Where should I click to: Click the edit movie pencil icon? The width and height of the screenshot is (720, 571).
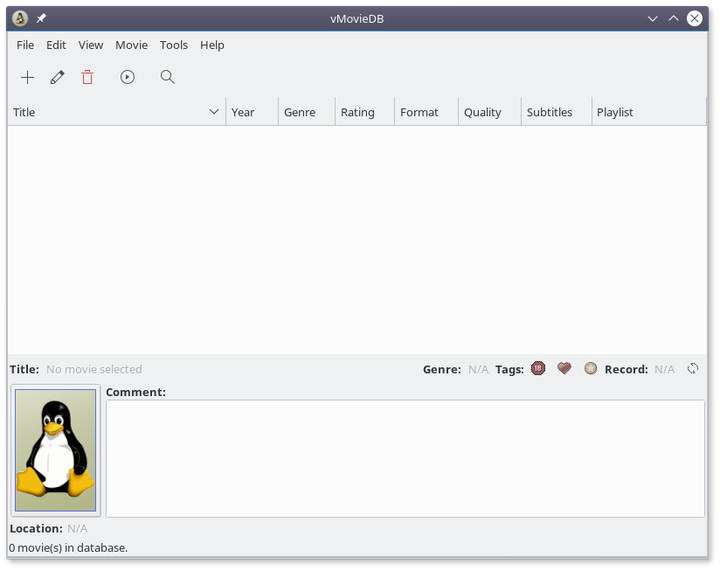coord(57,77)
